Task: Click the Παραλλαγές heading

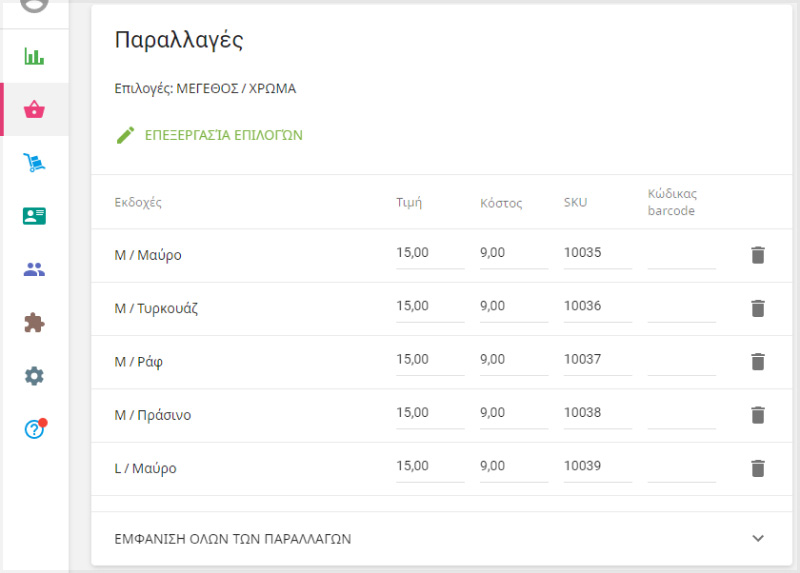Action: [x=179, y=40]
